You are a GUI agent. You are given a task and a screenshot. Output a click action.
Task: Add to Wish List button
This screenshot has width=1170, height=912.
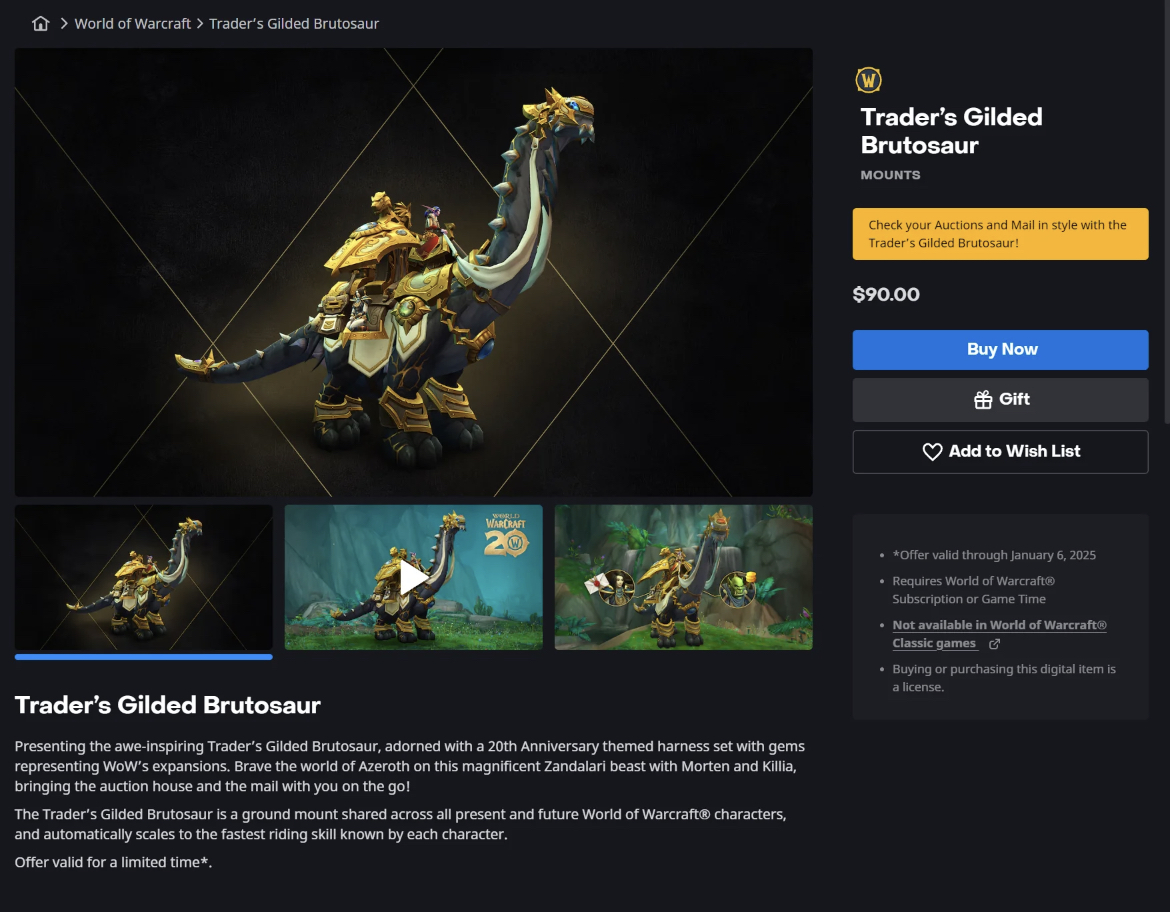click(x=1000, y=452)
